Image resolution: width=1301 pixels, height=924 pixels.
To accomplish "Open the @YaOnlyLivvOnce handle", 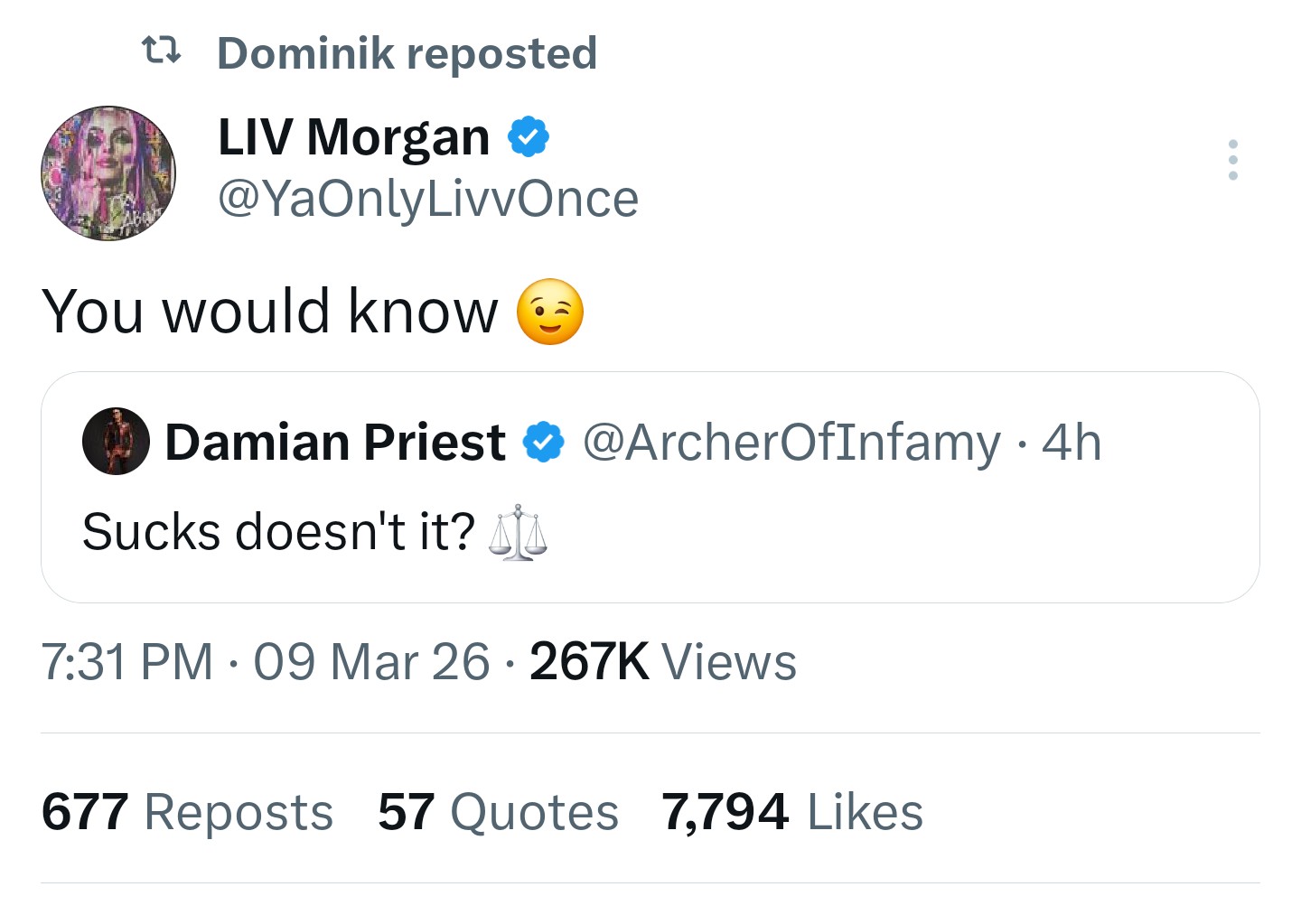I will click(428, 199).
